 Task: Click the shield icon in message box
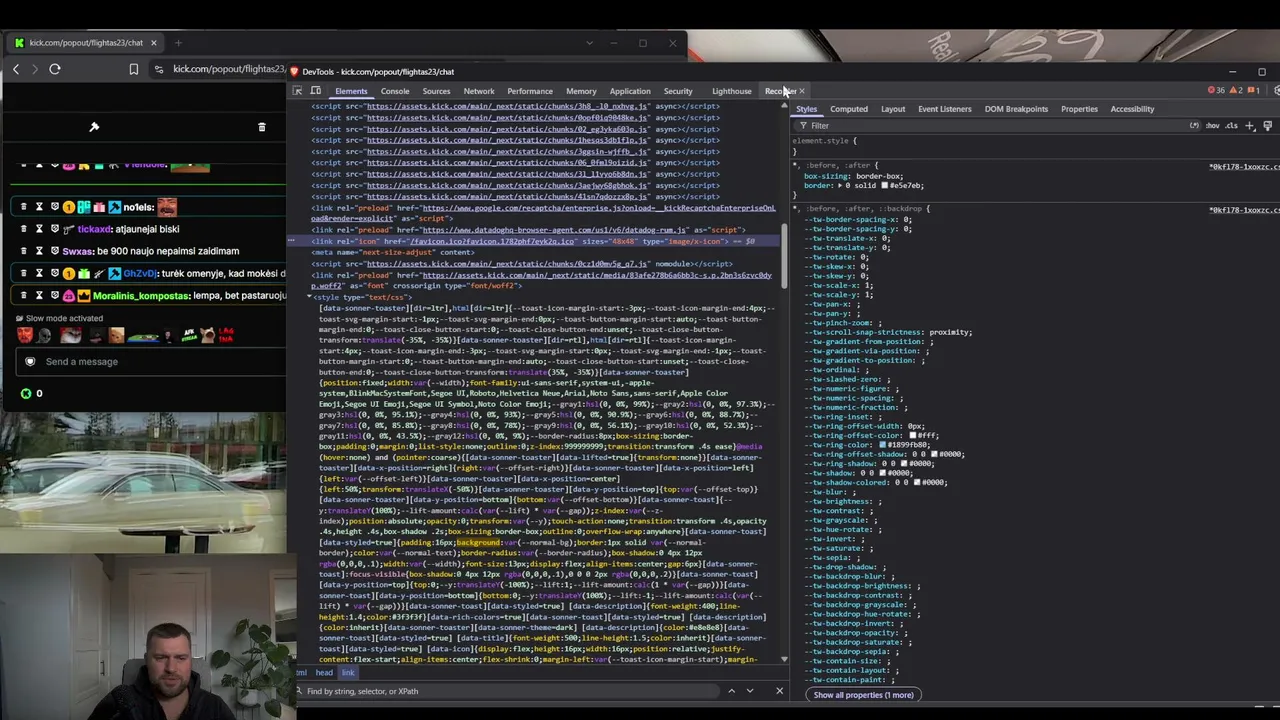point(30,361)
